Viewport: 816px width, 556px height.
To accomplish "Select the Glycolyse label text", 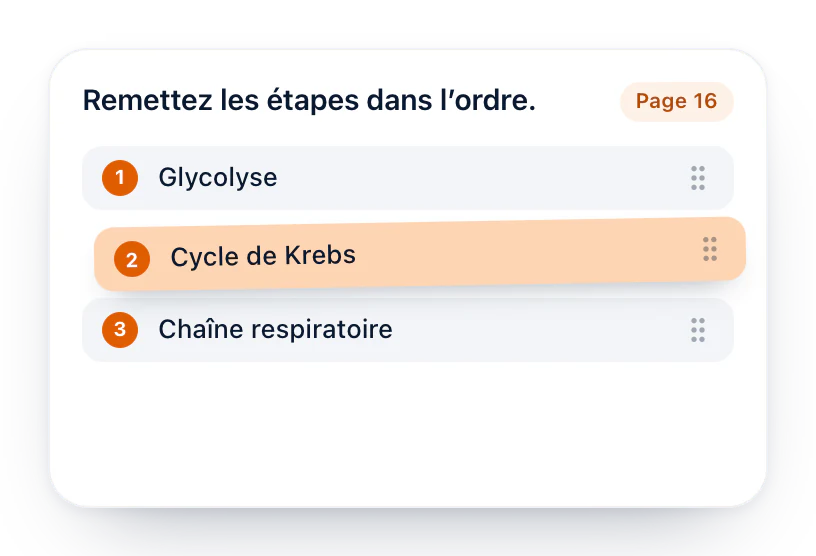I will 218,178.
